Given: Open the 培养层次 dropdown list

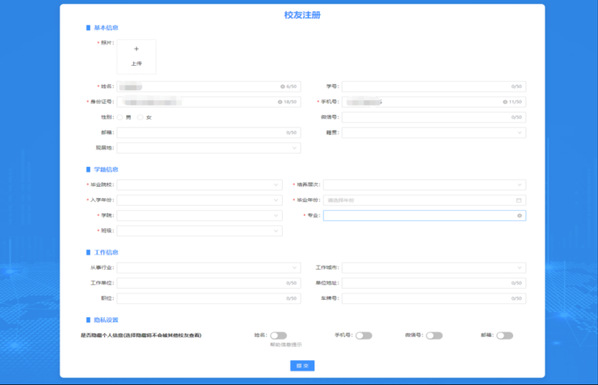Looking at the screenshot, I should [424, 185].
